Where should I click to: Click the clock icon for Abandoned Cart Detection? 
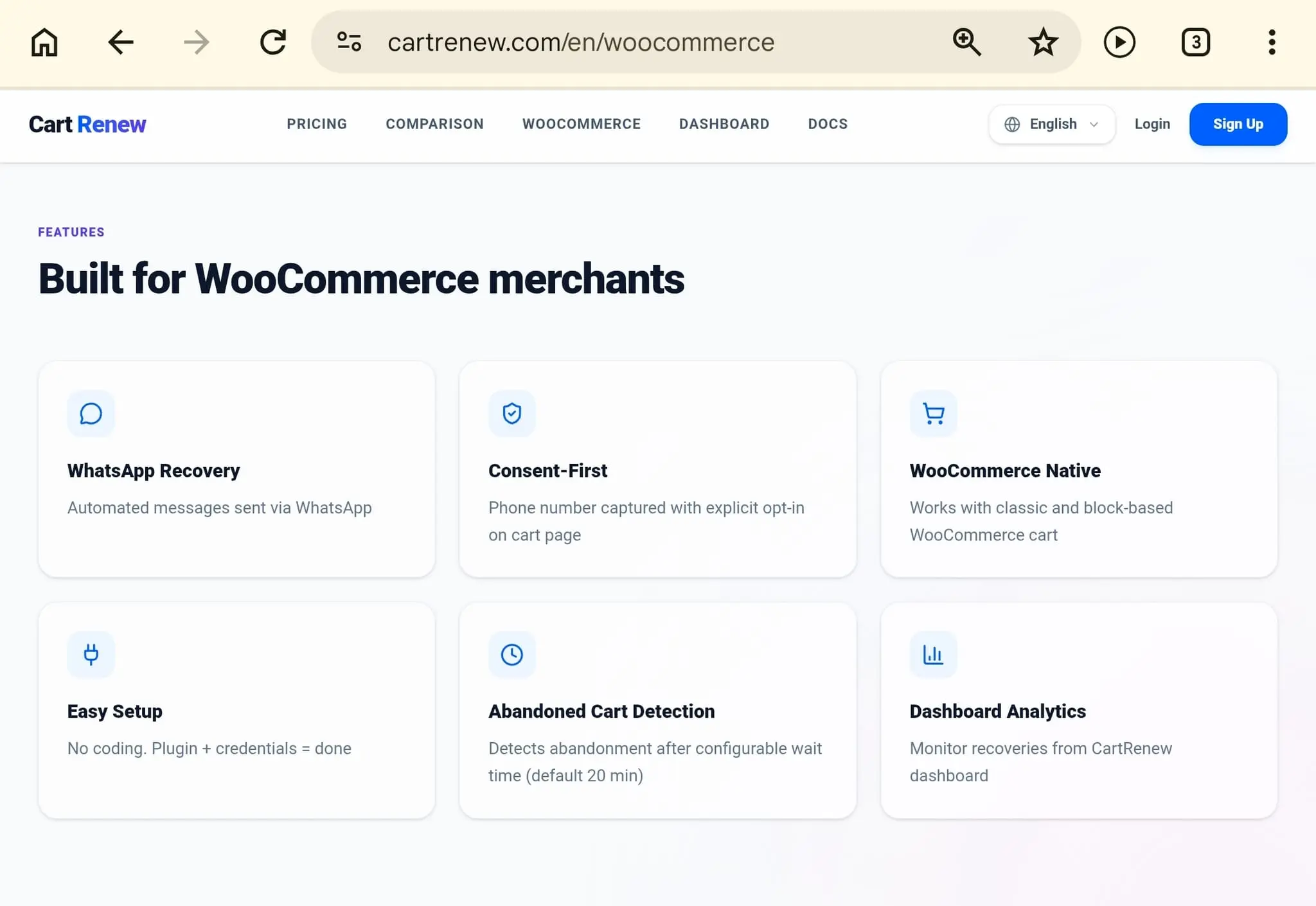(x=512, y=654)
